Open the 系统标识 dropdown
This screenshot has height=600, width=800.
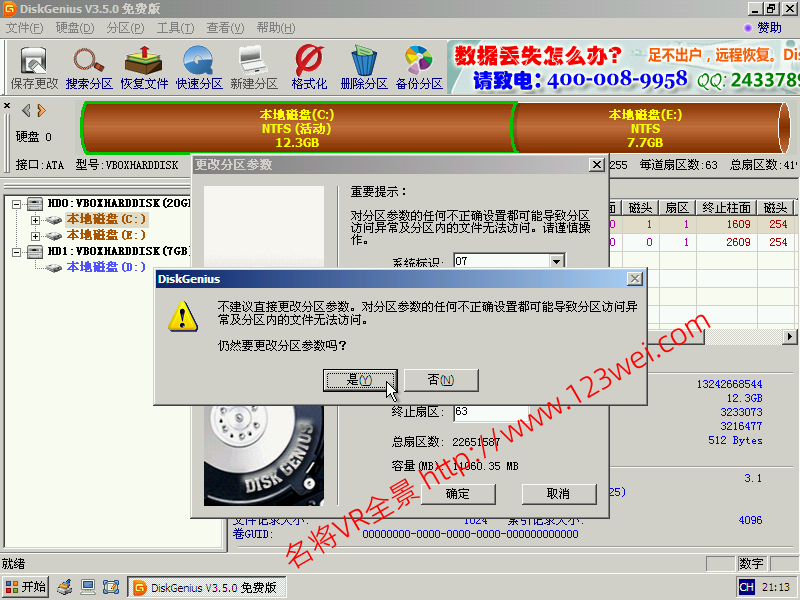(x=555, y=261)
